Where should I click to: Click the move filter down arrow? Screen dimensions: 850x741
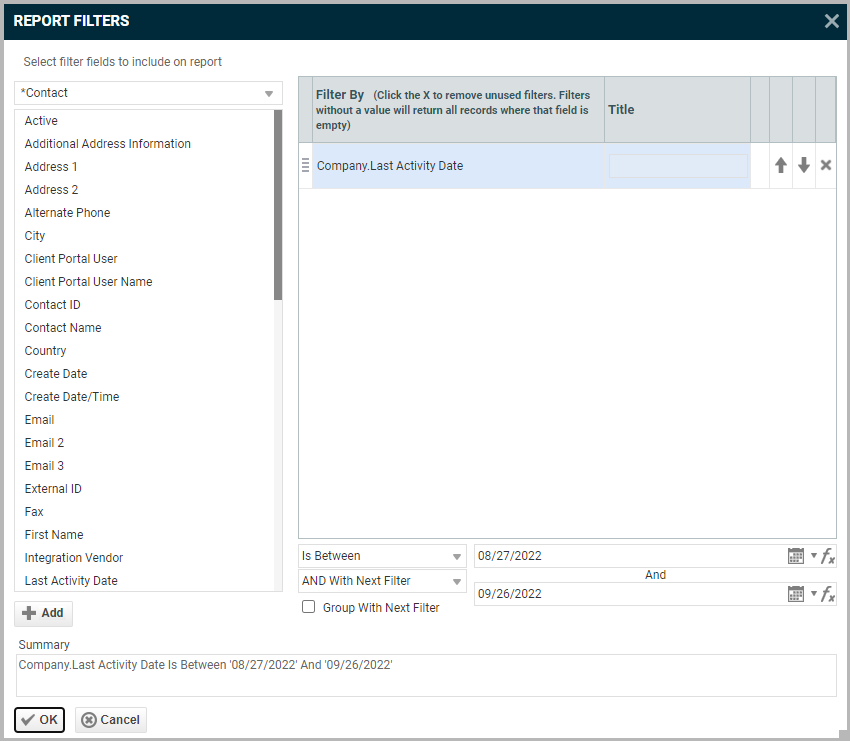(x=803, y=166)
